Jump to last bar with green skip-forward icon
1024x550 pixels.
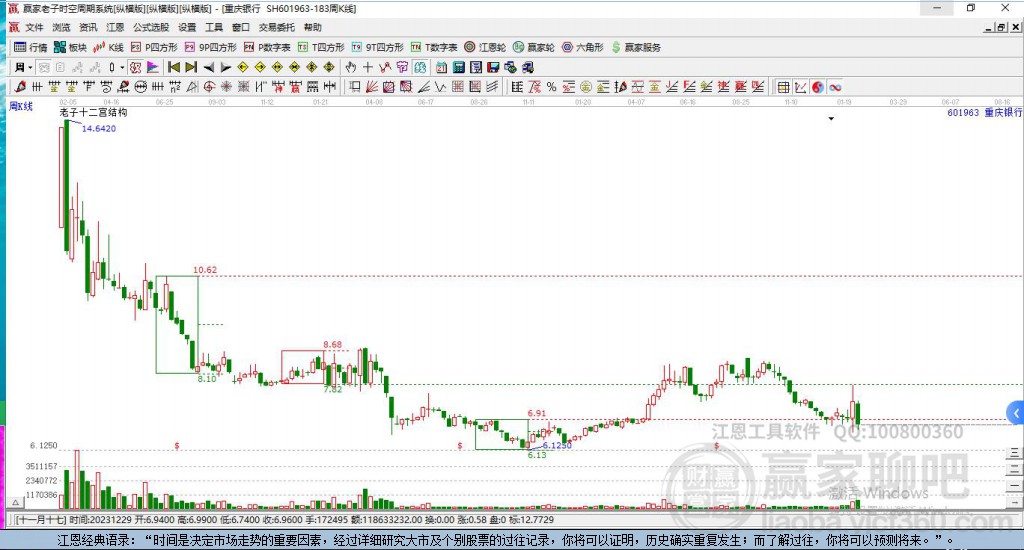191,67
